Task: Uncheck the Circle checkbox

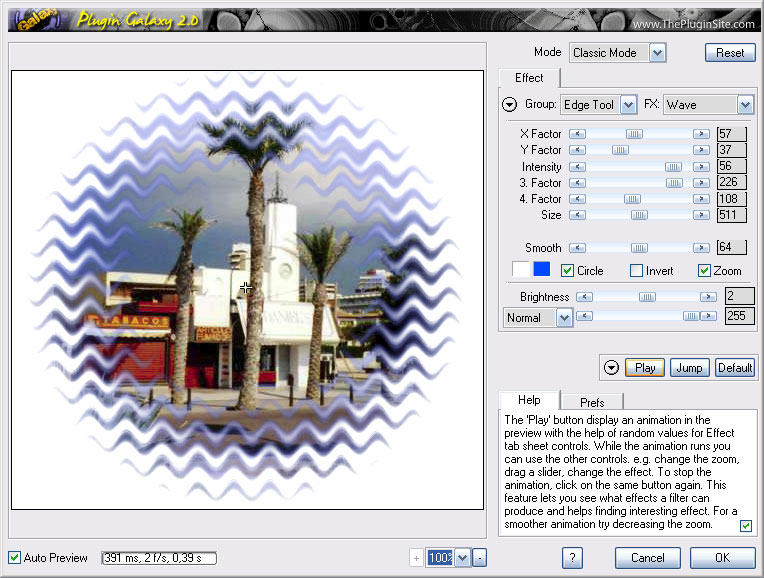Action: click(x=567, y=270)
